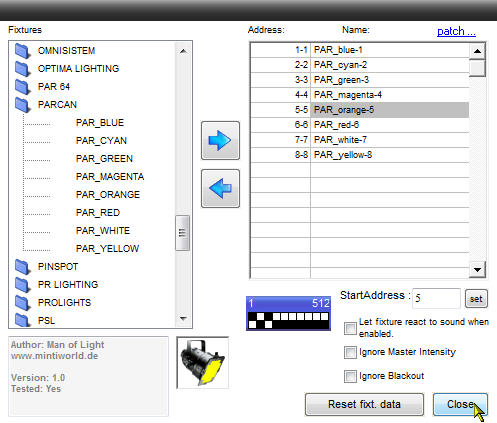Screen dimensions: 497x423
Task: Click the blue left arrow remove-fixture button
Action: pos(220,188)
